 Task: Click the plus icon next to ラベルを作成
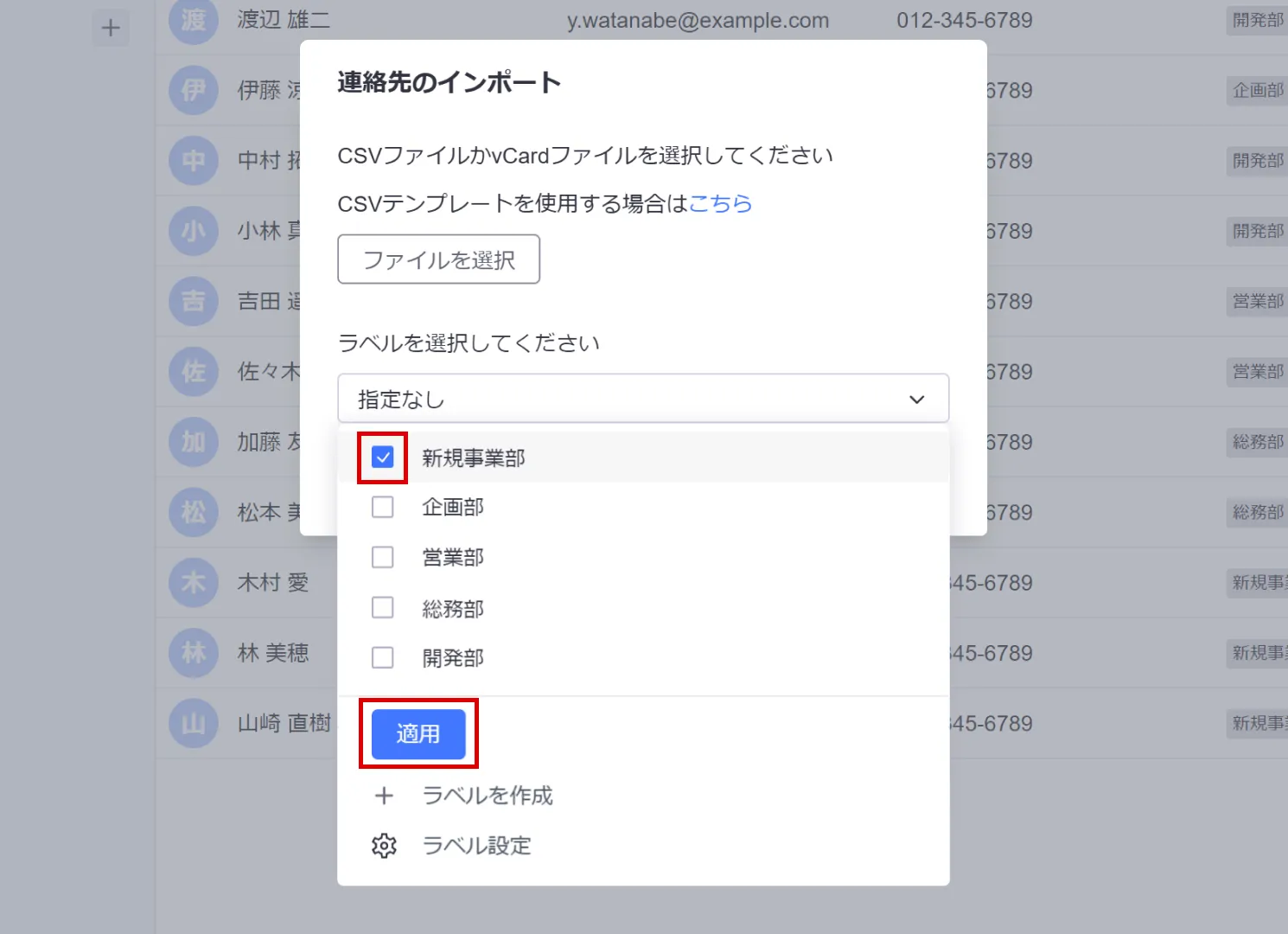tap(384, 796)
